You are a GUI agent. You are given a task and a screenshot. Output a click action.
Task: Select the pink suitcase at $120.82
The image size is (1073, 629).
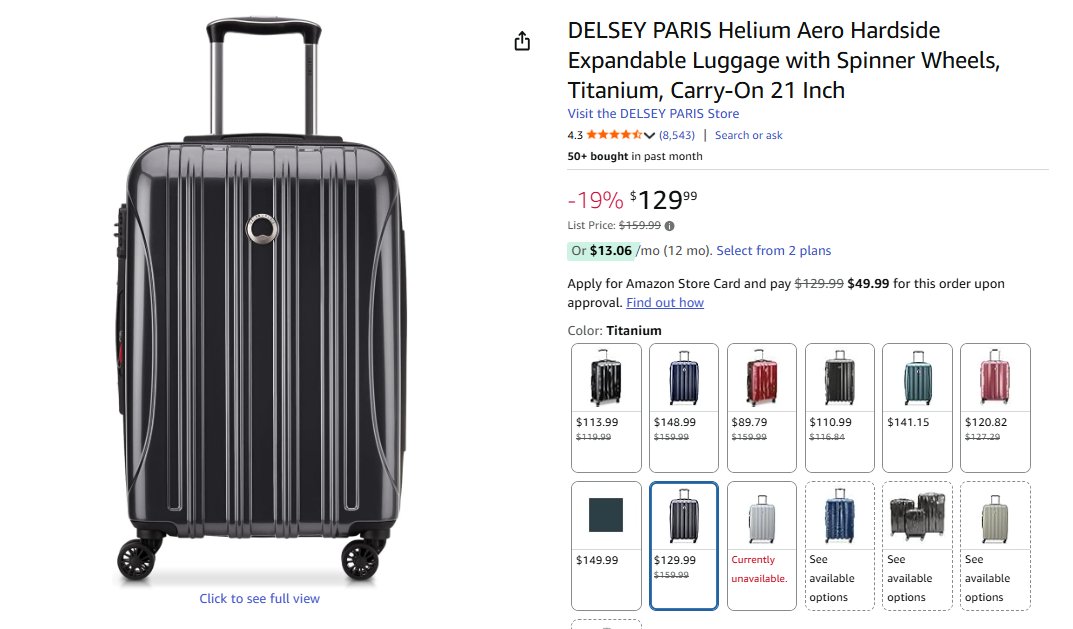995,408
